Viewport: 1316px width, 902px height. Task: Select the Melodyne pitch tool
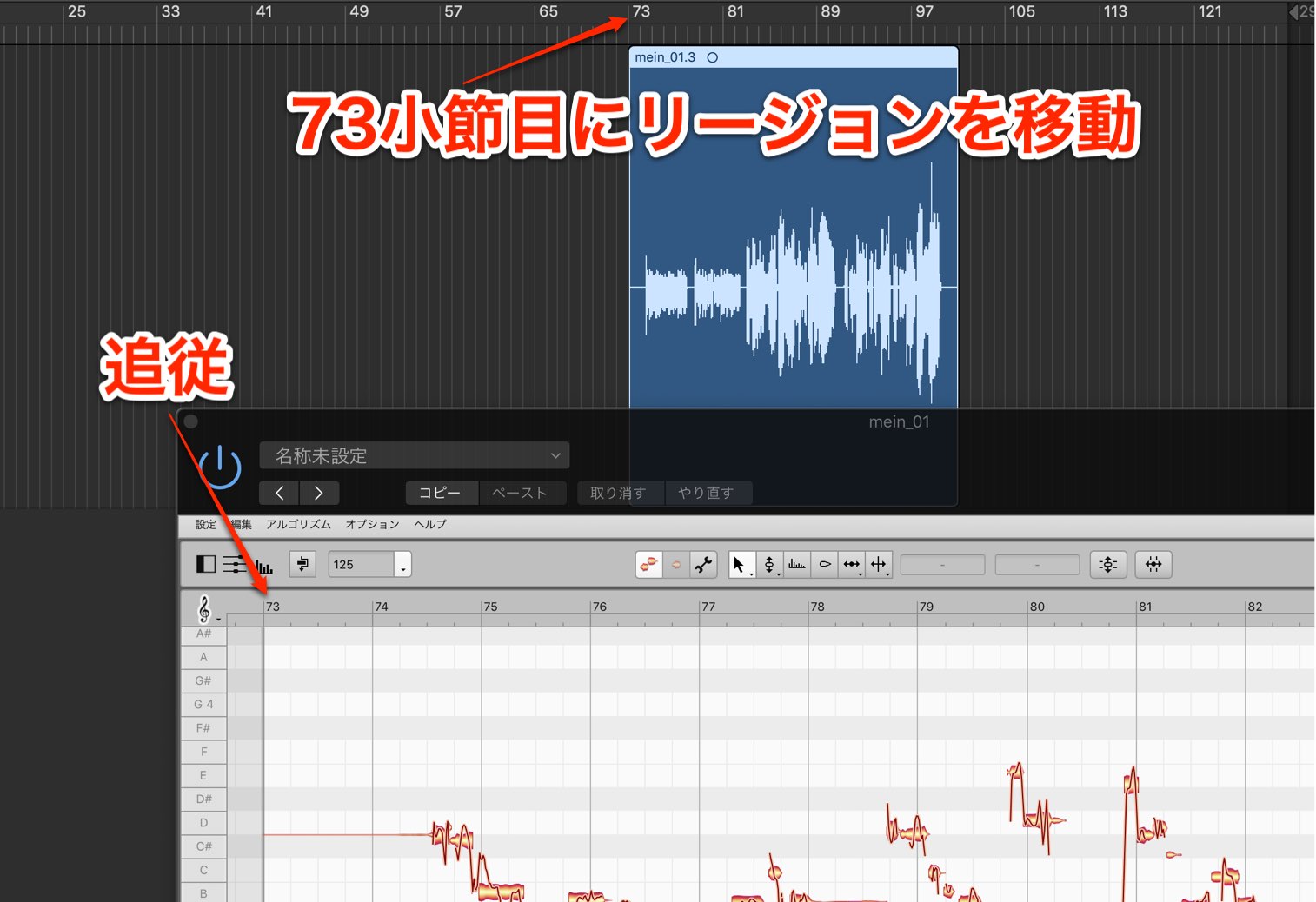click(769, 564)
